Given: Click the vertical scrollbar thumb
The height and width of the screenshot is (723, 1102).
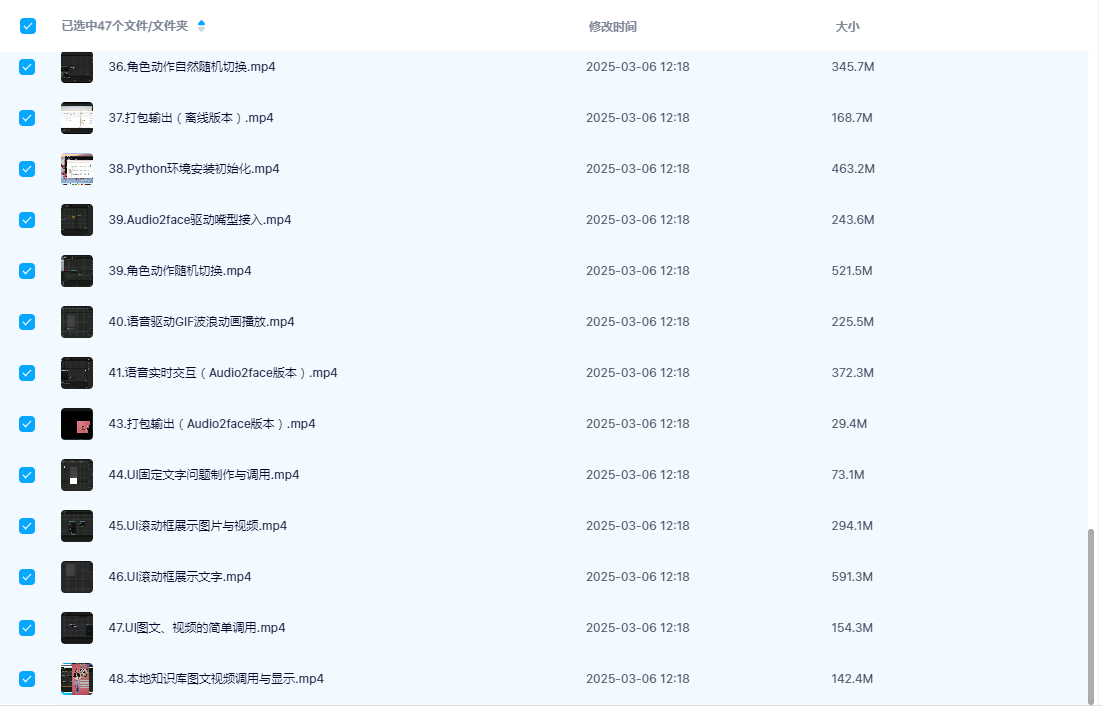Looking at the screenshot, I should coord(1091,615).
